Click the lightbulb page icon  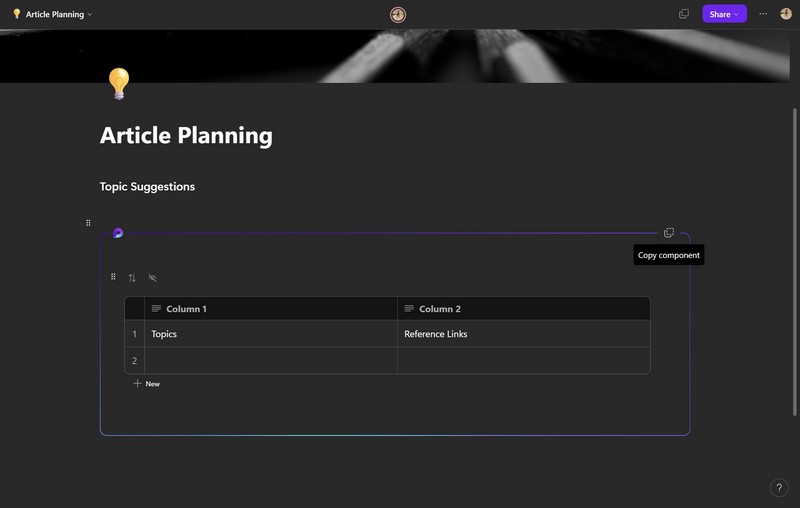[x=118, y=84]
